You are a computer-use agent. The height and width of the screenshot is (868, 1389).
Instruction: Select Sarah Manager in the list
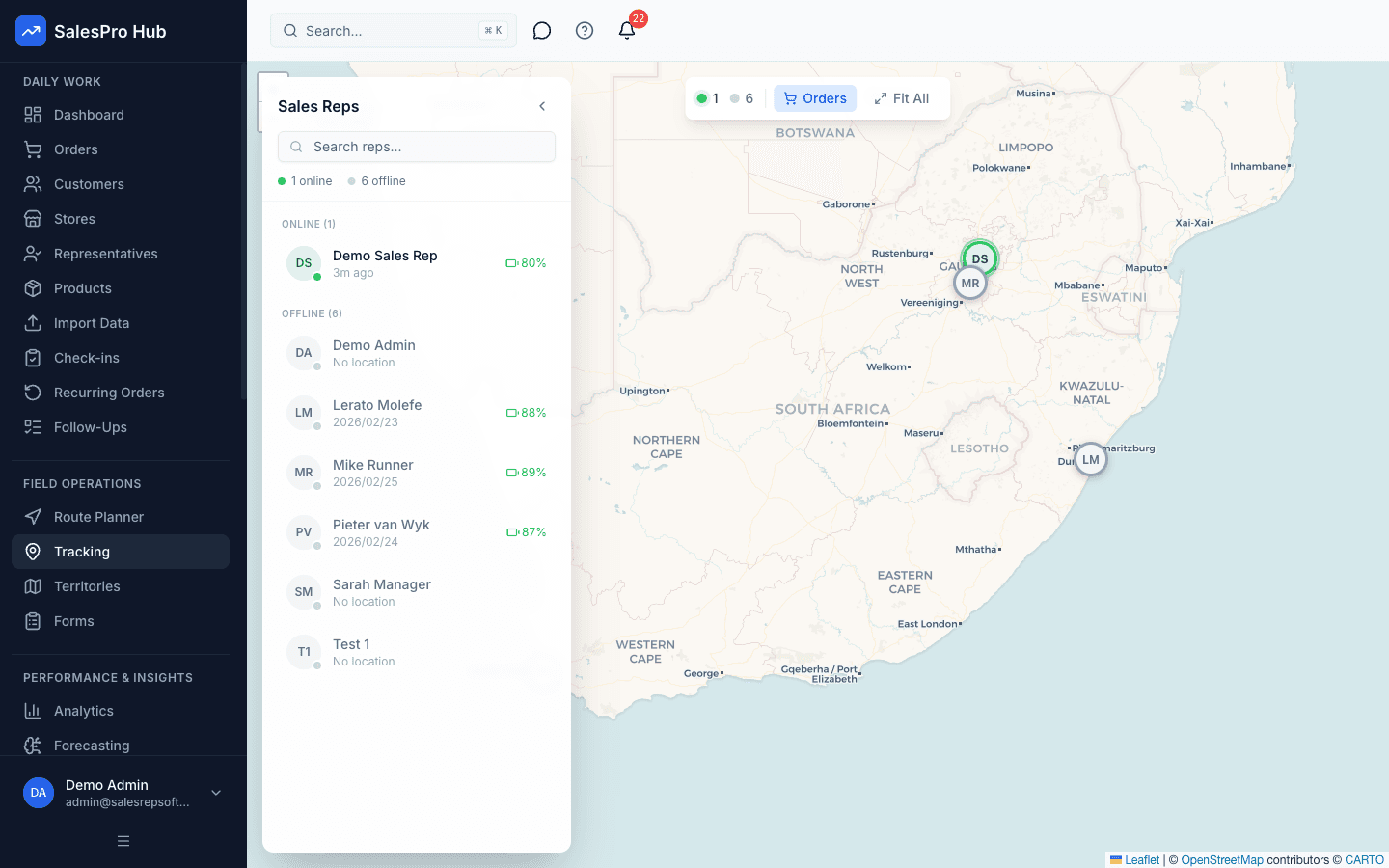(417, 592)
